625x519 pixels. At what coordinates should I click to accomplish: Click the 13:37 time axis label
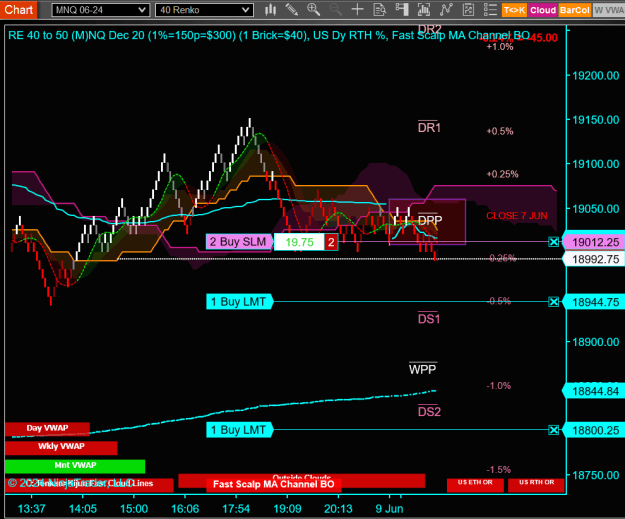pyautogui.click(x=31, y=509)
